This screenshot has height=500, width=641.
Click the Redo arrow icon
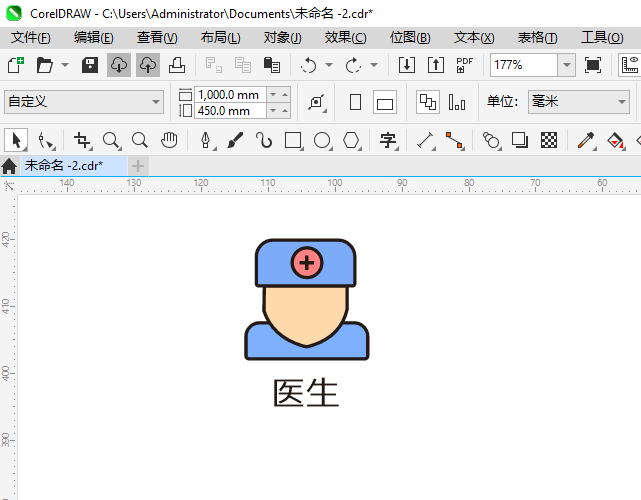click(353, 65)
